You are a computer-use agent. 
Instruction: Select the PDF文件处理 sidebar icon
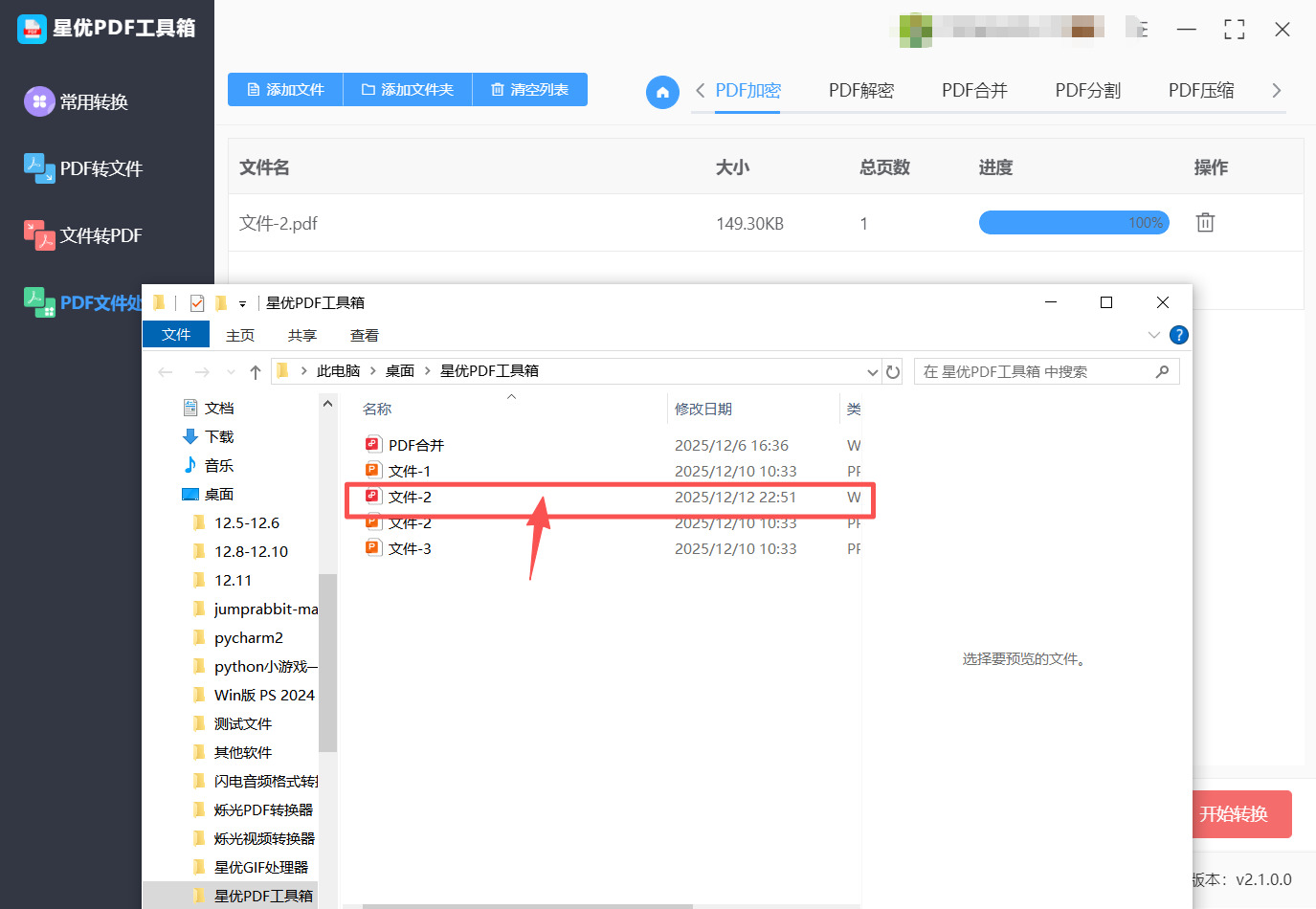point(39,302)
